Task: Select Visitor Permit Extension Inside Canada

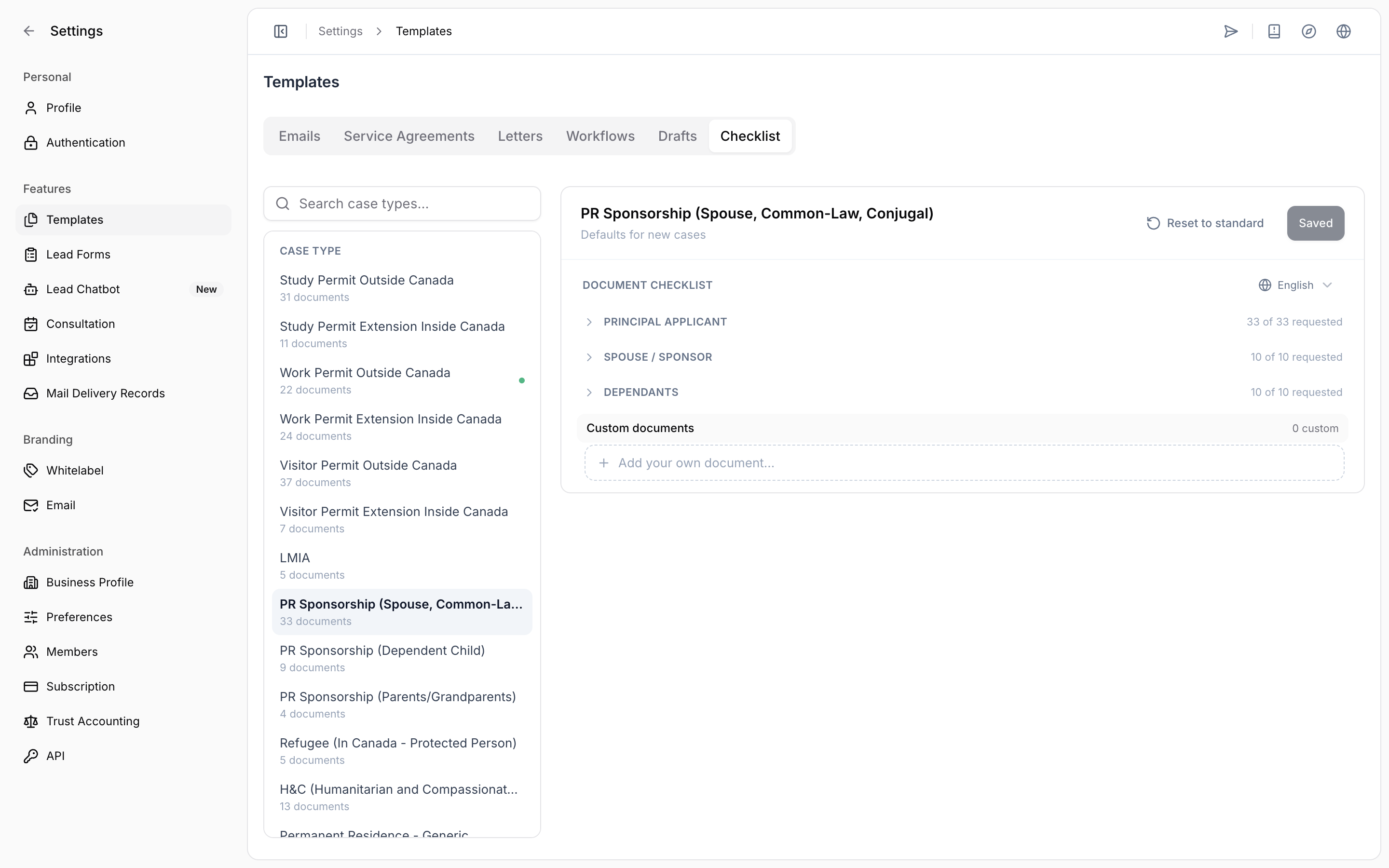Action: tap(402, 519)
